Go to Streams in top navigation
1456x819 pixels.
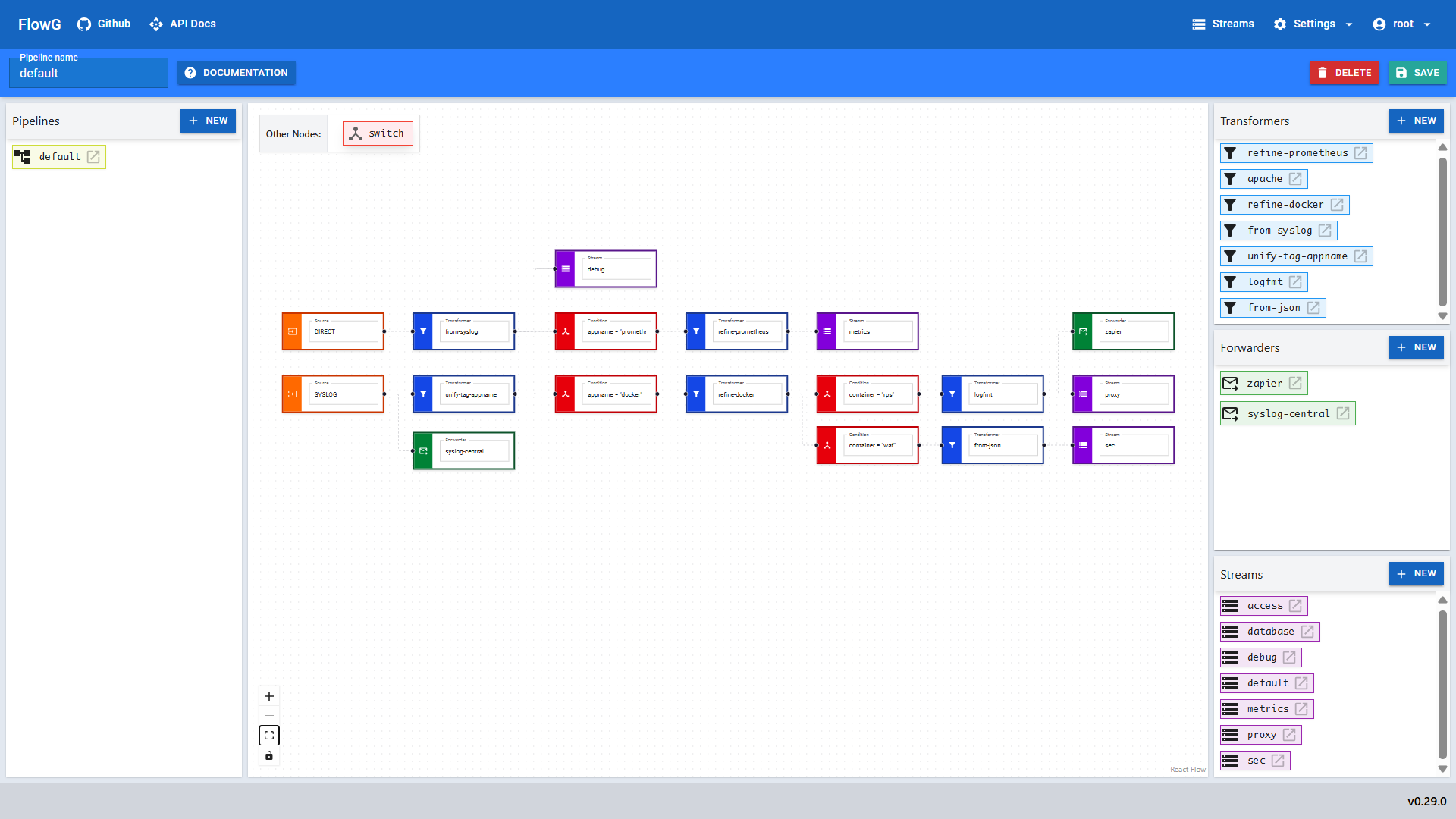(1223, 24)
